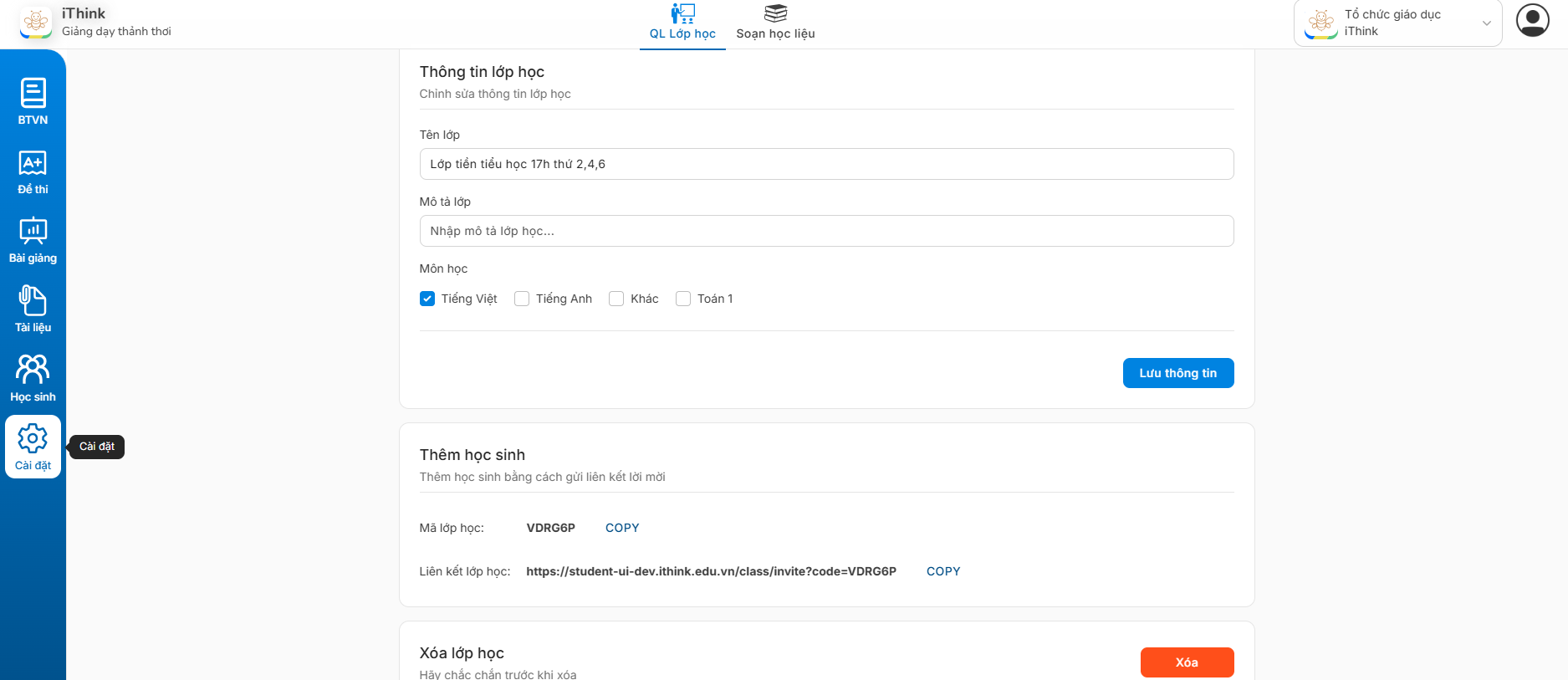Image resolution: width=1568 pixels, height=680 pixels.
Task: Copy the class invite link
Action: point(943,571)
